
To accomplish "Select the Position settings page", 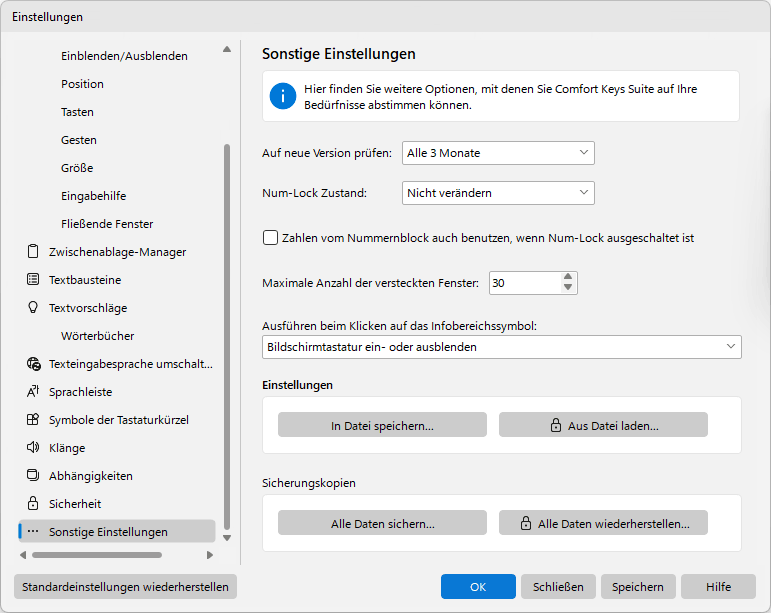I will pyautogui.click(x=82, y=84).
